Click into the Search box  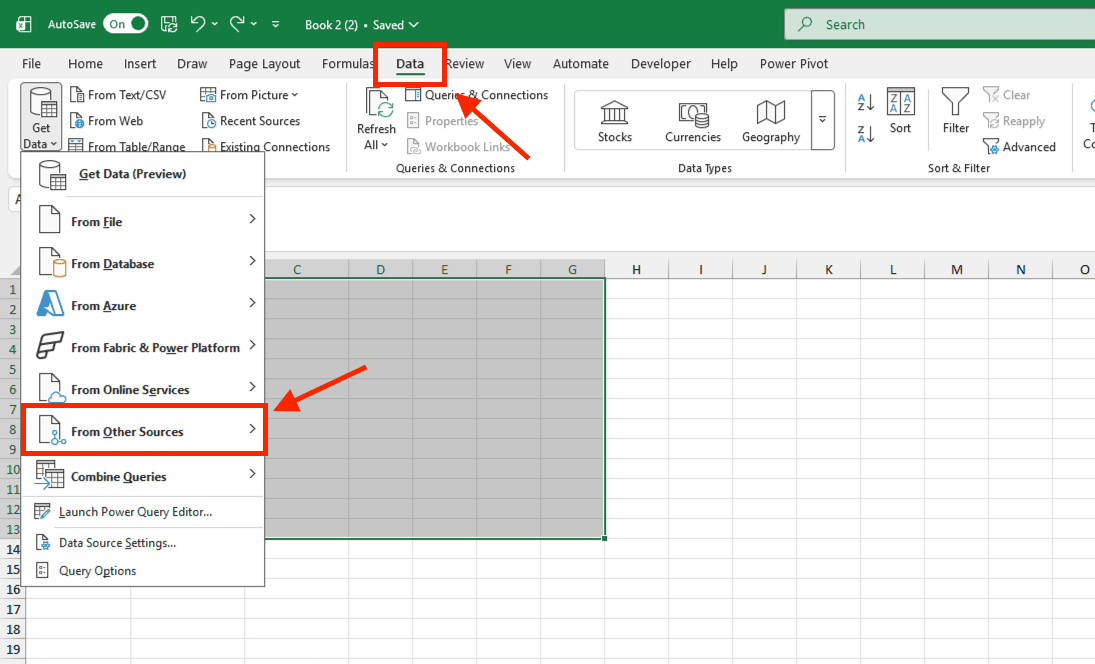click(x=939, y=24)
